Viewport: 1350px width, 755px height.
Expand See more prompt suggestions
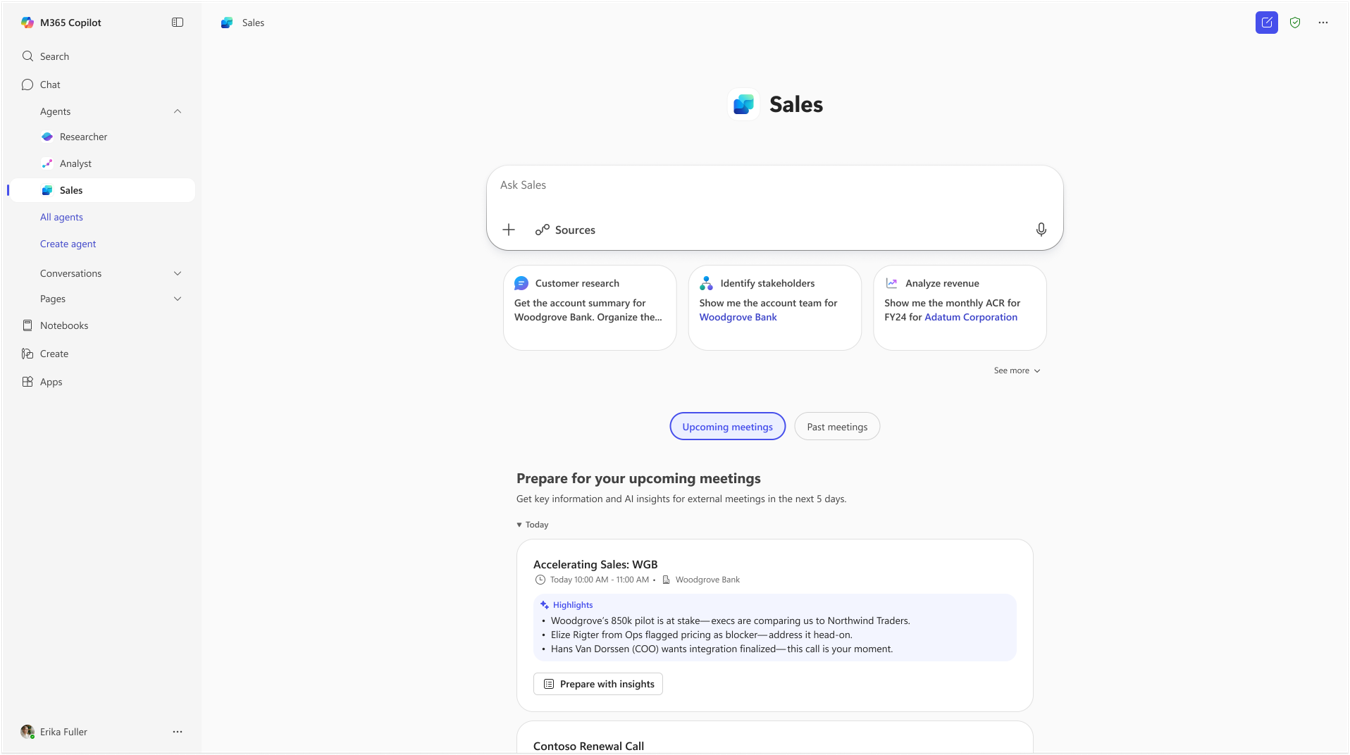[1017, 370]
